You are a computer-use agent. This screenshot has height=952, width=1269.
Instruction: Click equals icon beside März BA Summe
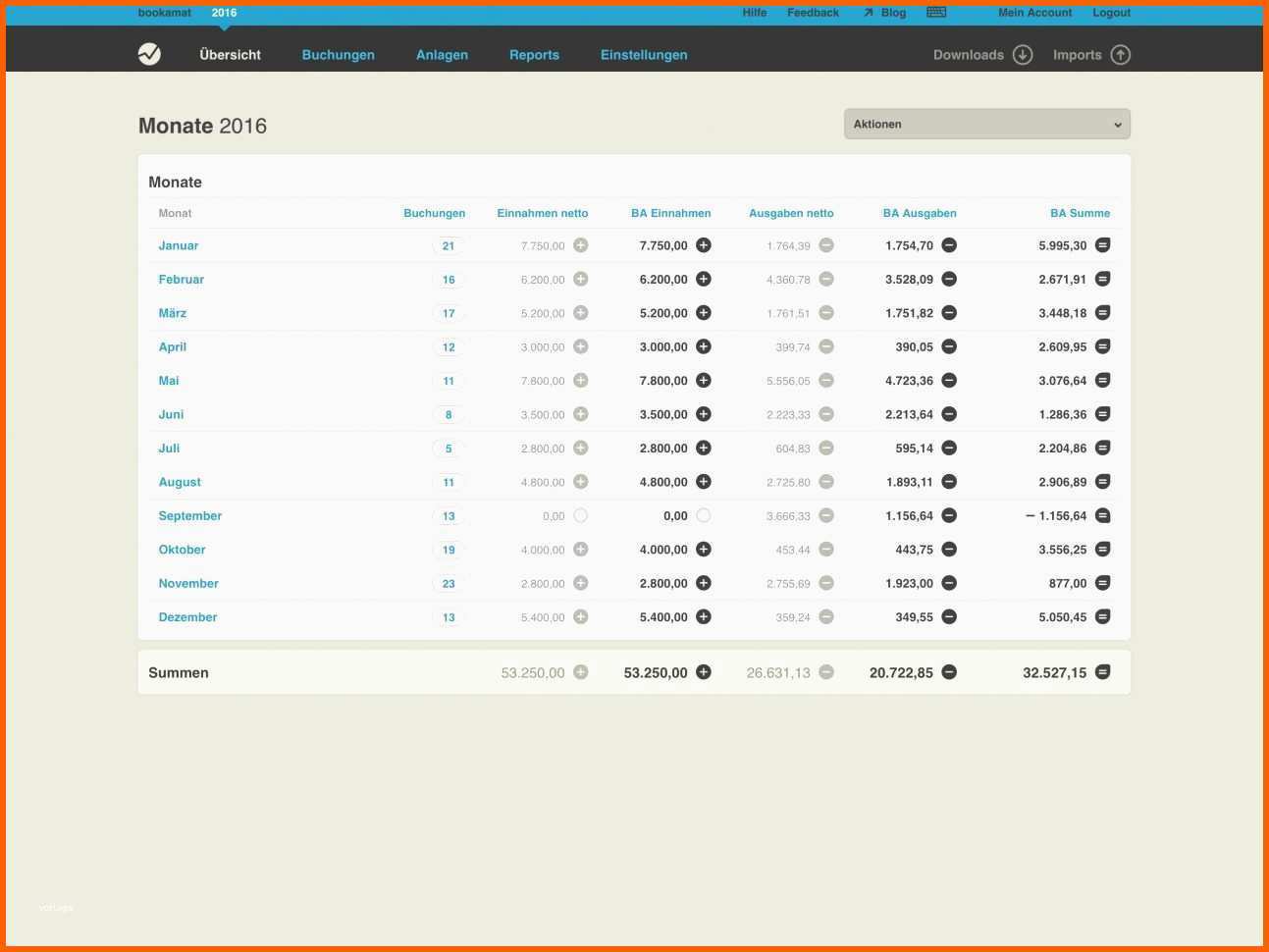point(1102,313)
